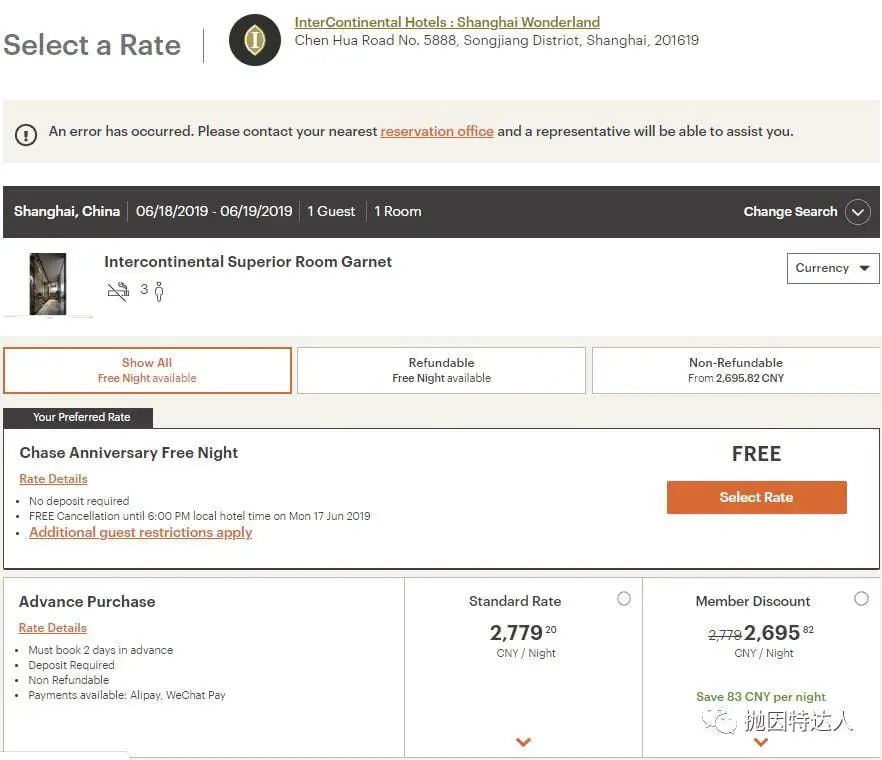Image resolution: width=882 pixels, height=760 pixels.
Task: Select the Standard Rate radio button
Action: coord(624,599)
